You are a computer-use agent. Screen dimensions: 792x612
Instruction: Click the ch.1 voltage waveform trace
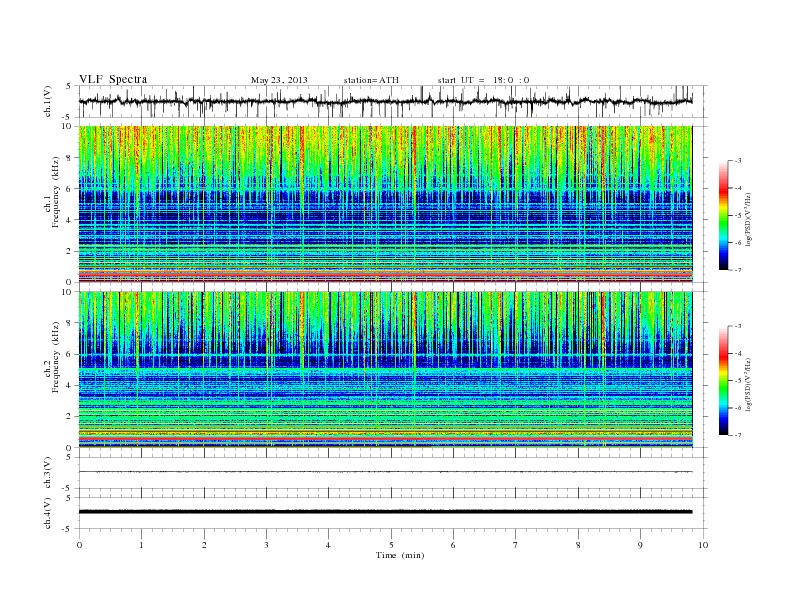[x=385, y=101]
